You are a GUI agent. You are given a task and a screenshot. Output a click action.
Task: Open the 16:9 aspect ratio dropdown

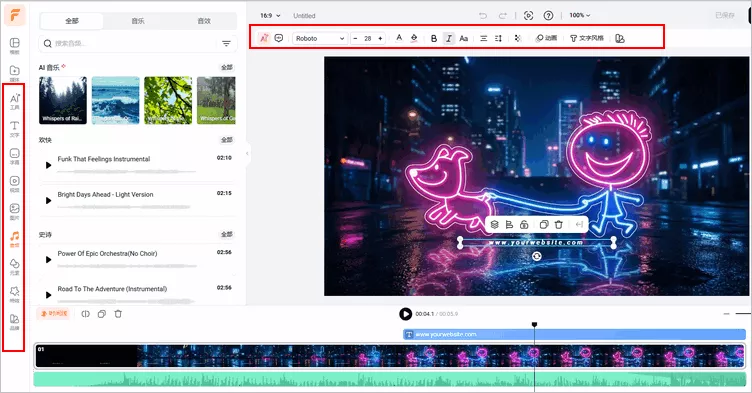(x=270, y=16)
